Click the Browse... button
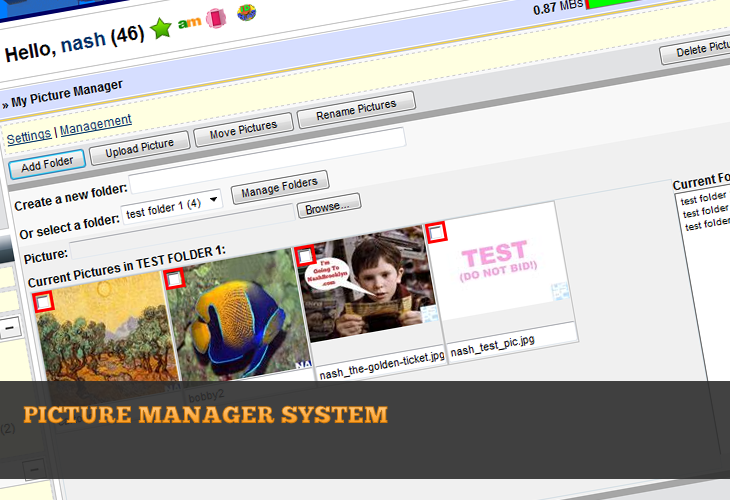 [329, 206]
